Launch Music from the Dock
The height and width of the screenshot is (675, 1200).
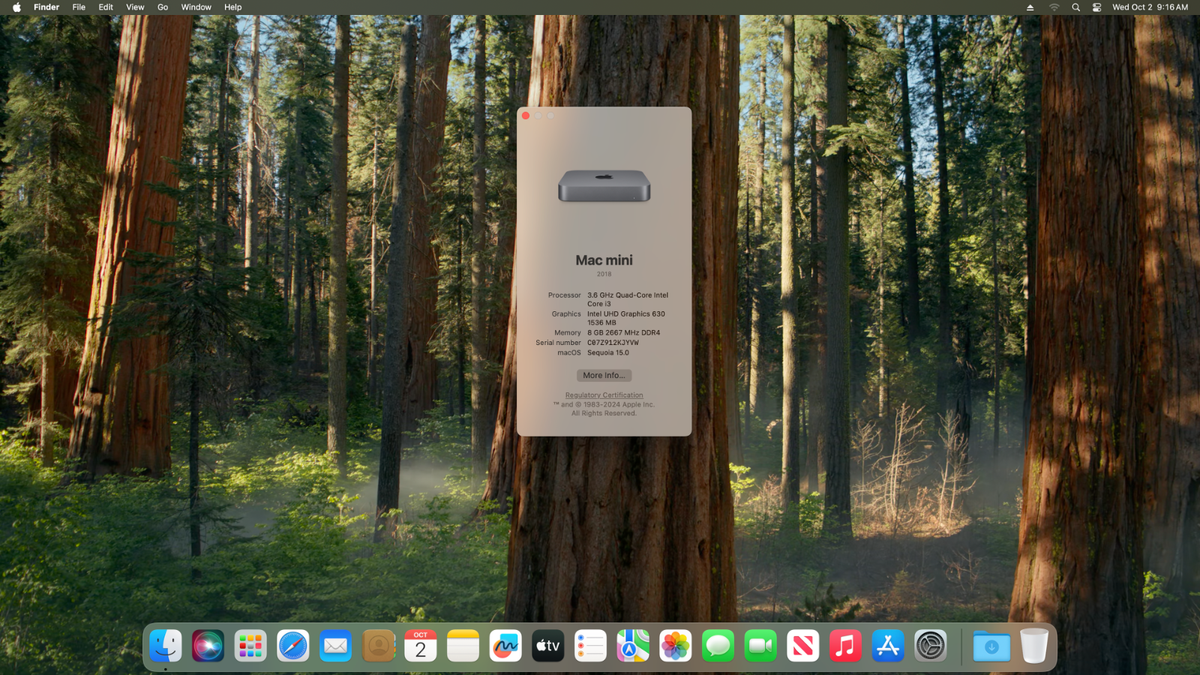pyautogui.click(x=845, y=646)
